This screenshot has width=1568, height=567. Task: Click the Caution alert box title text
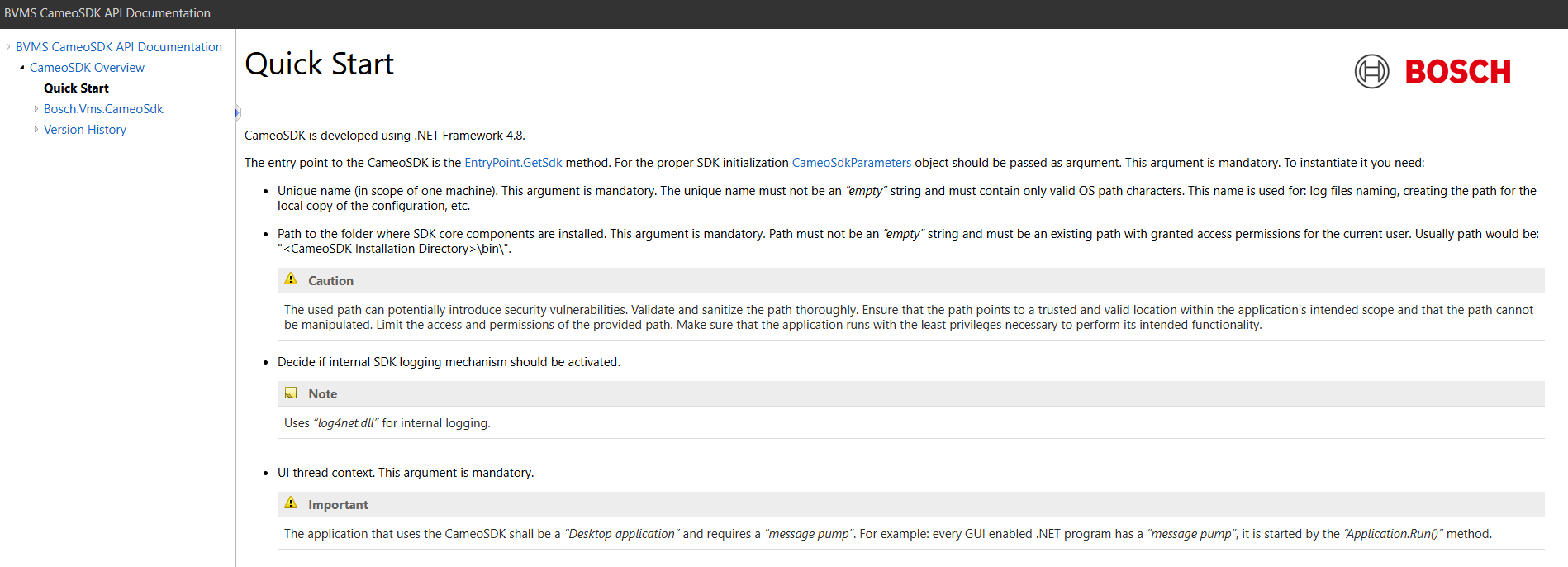tap(330, 281)
